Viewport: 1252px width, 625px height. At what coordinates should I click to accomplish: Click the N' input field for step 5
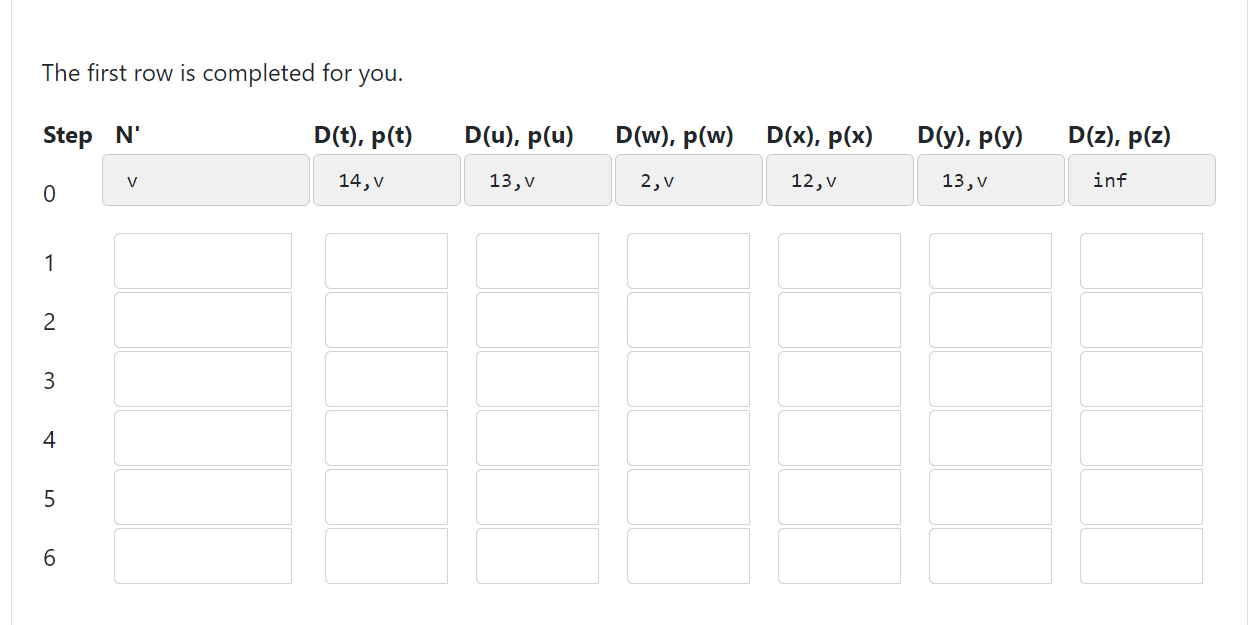203,497
